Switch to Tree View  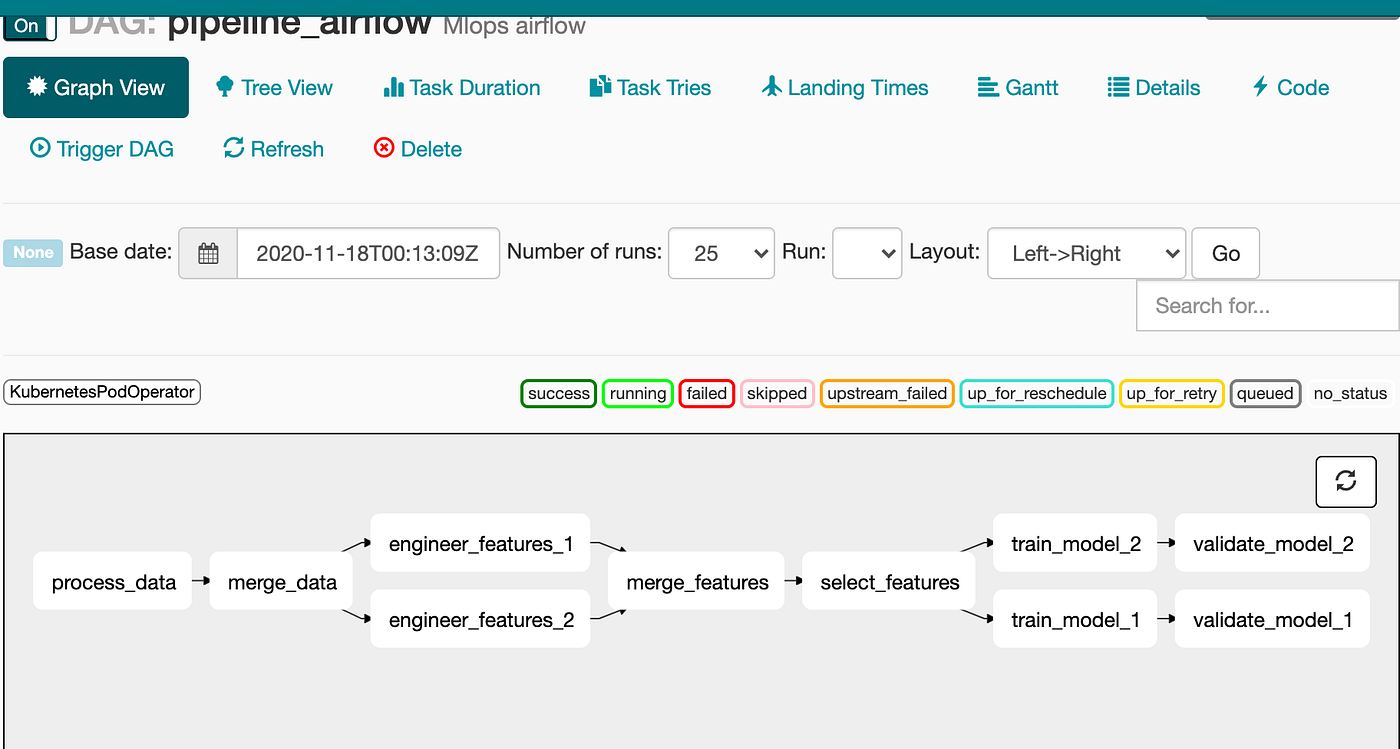pos(274,87)
